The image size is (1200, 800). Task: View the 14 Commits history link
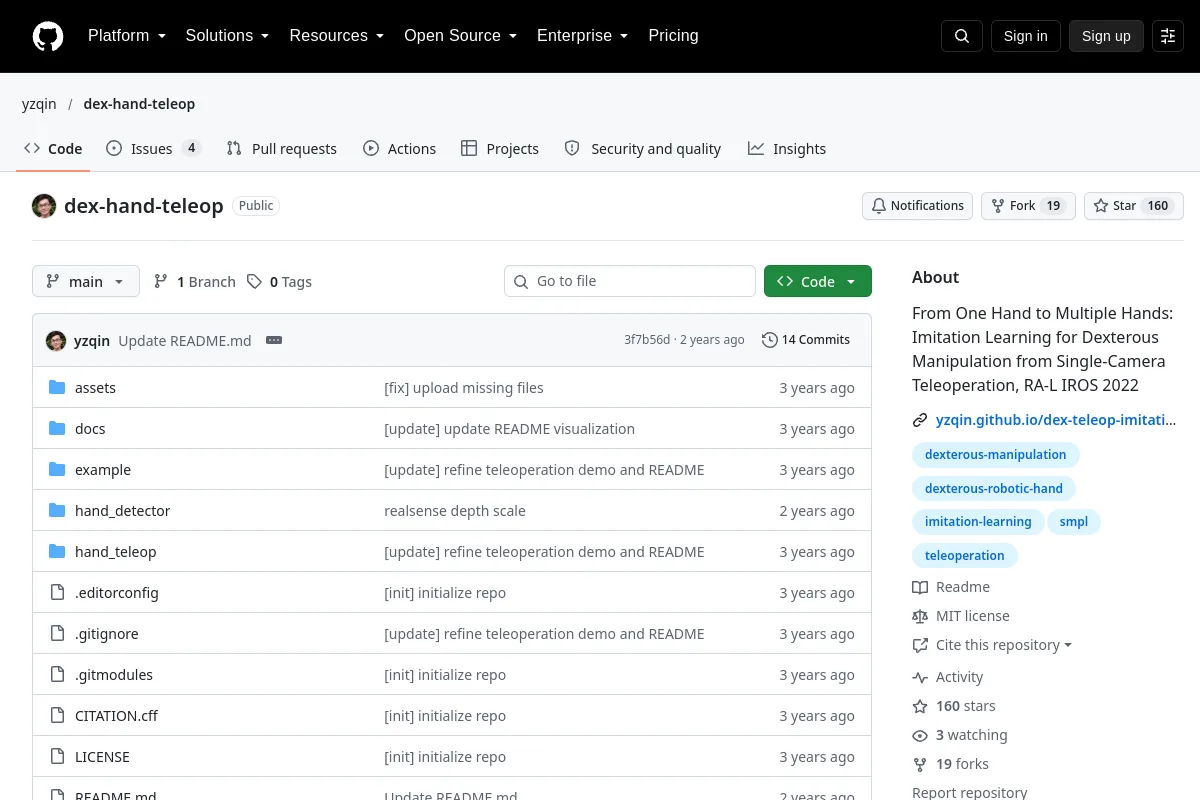click(x=806, y=340)
